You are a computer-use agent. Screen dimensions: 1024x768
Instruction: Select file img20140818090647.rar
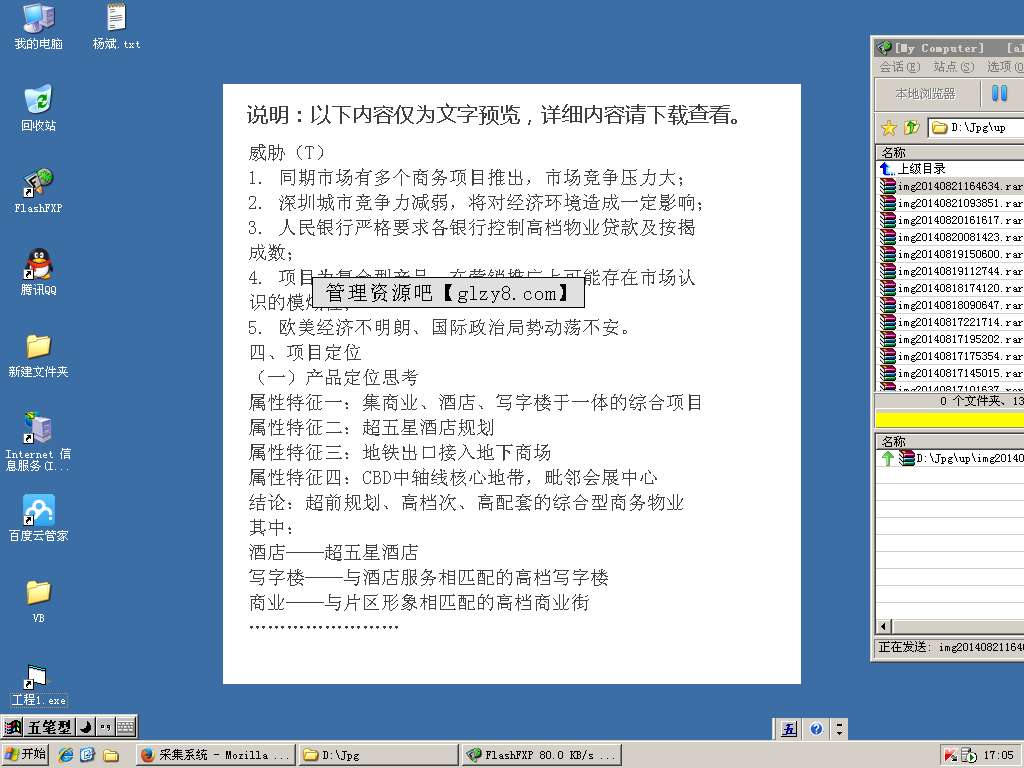(x=951, y=305)
